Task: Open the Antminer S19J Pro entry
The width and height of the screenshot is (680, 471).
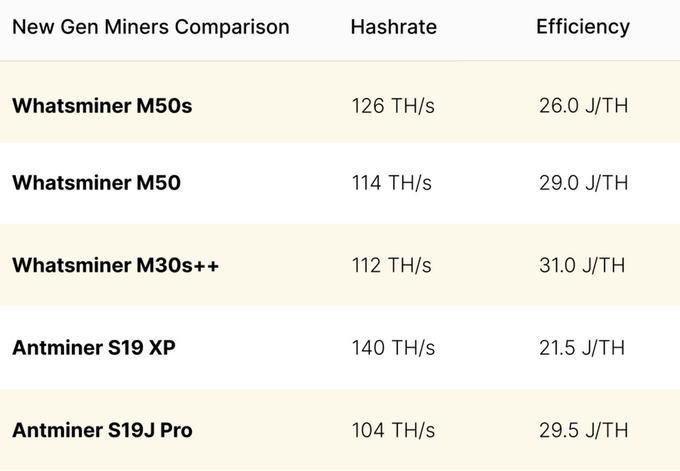Action: click(102, 430)
